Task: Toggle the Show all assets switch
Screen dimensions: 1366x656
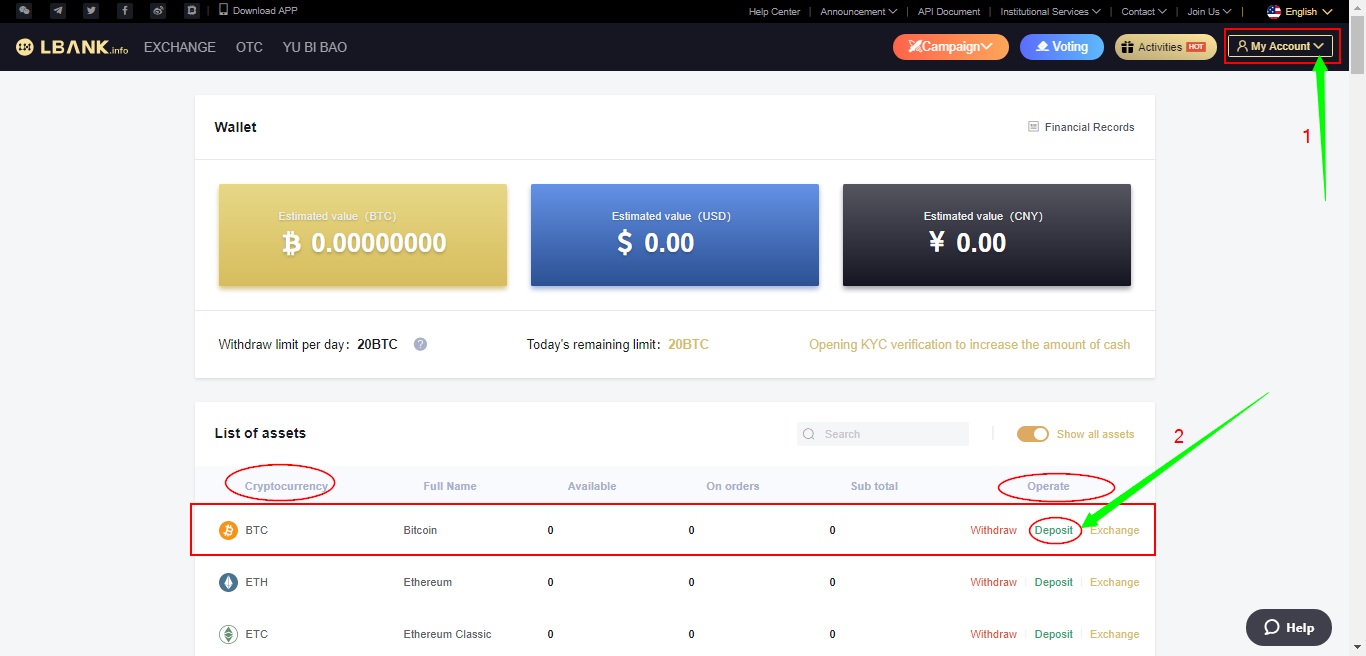Action: pos(1033,434)
